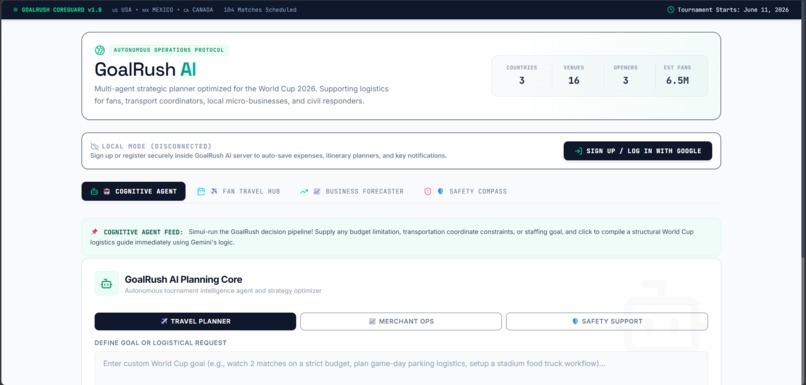Click the shield alert icon on Safety Compass tab
Image resolution: width=806 pixels, height=385 pixels.
pyautogui.click(x=428, y=191)
